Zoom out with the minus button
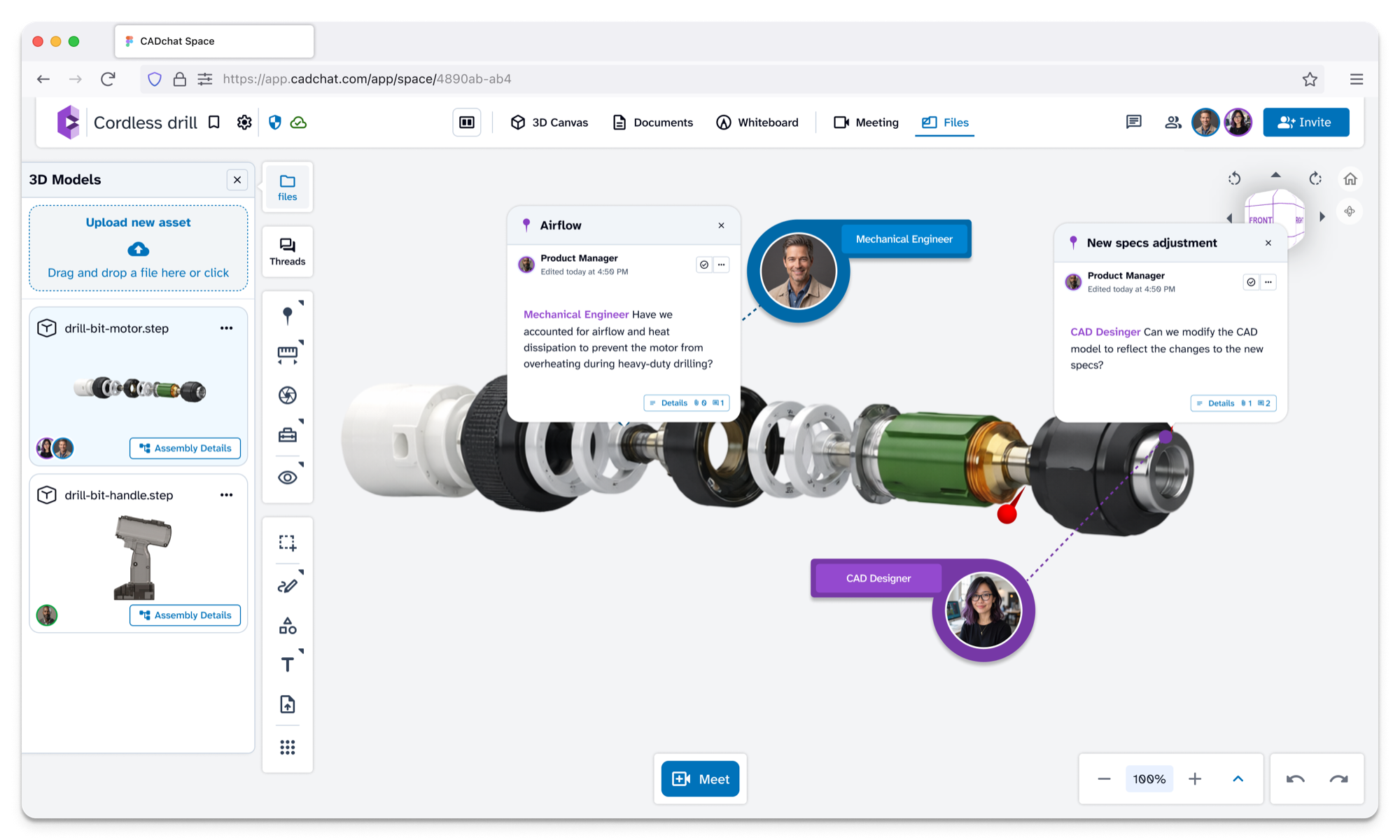 pyautogui.click(x=1104, y=779)
